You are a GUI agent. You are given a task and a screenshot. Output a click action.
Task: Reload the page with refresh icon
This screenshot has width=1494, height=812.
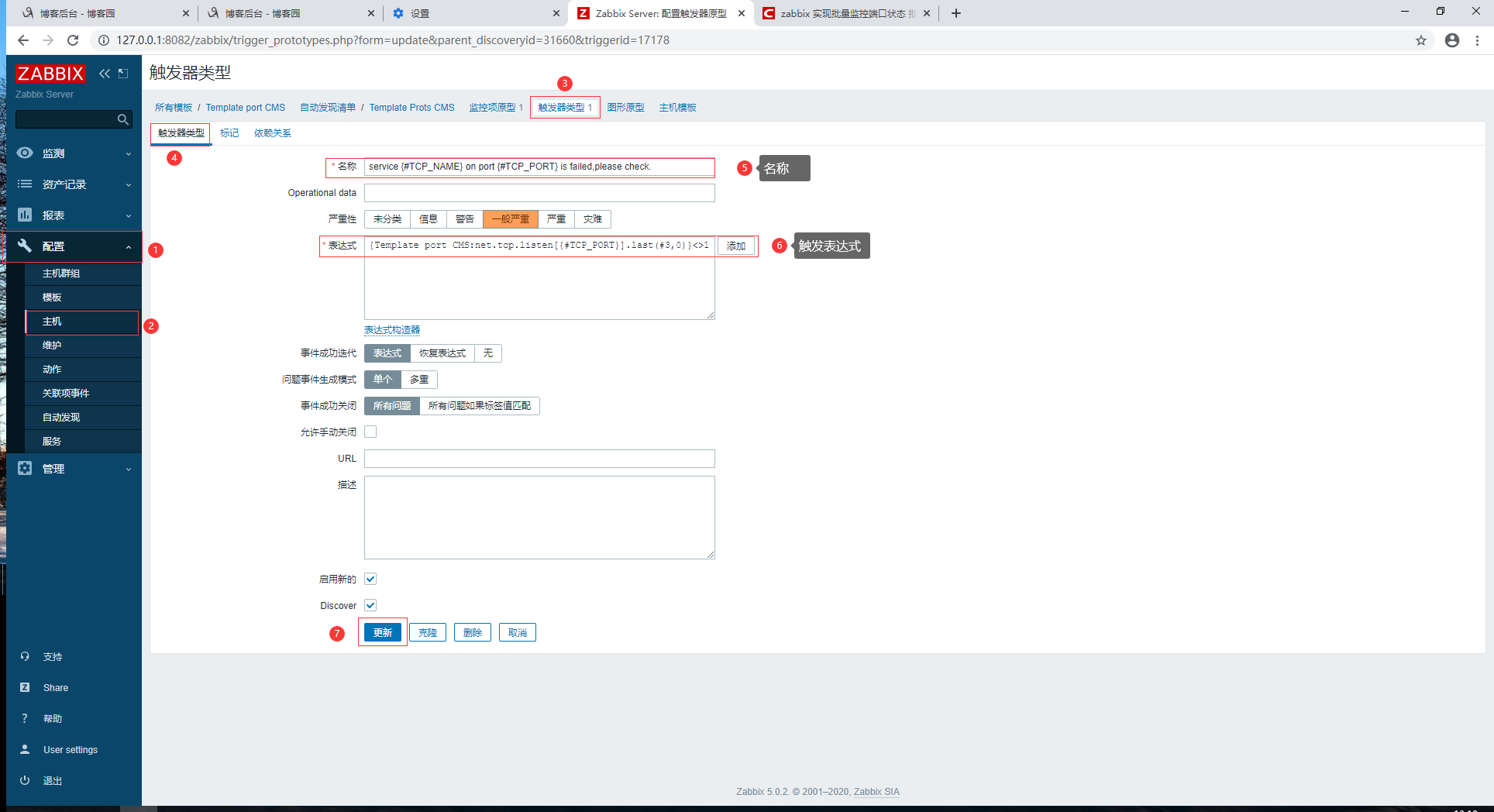pos(73,40)
